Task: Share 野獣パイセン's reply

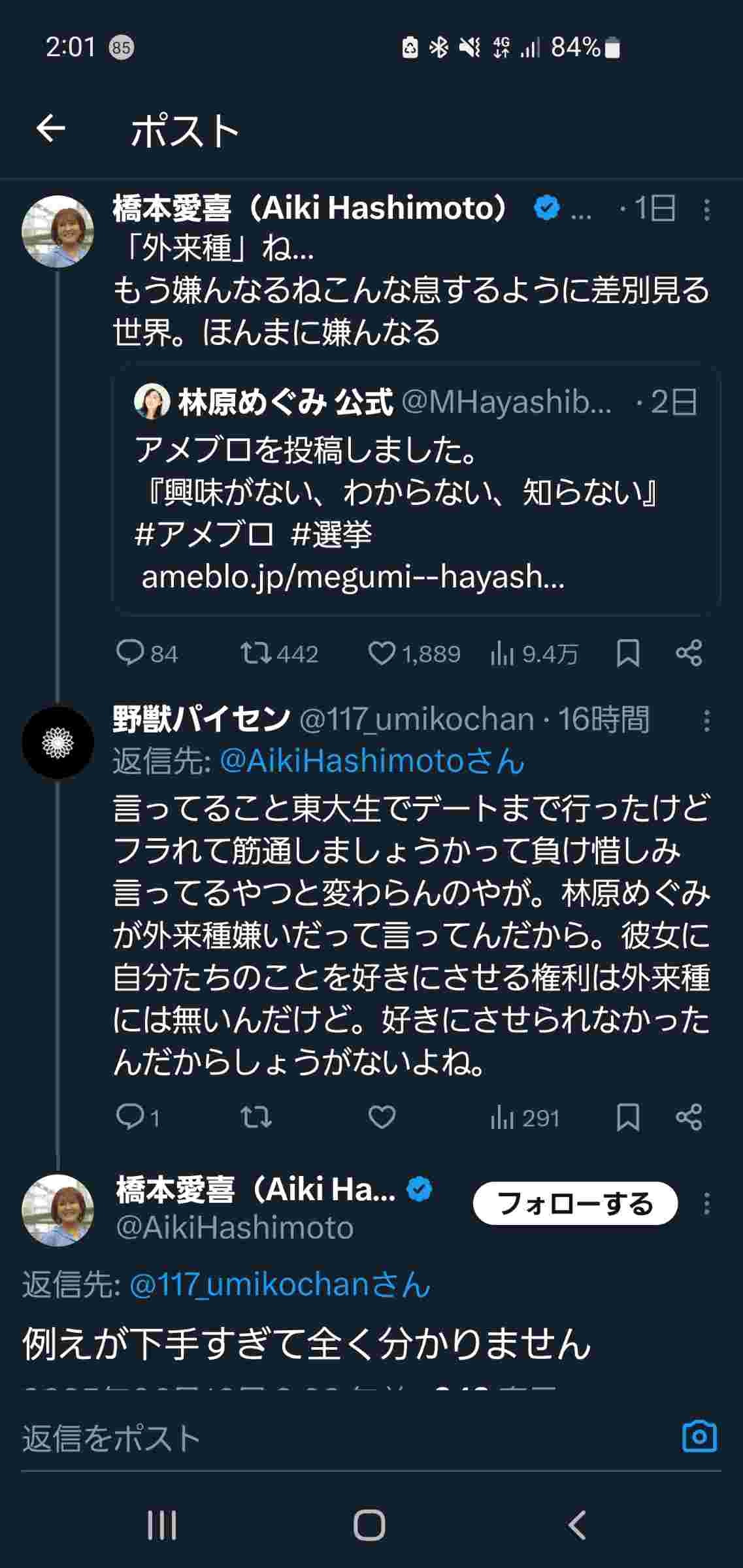Action: point(689,1117)
